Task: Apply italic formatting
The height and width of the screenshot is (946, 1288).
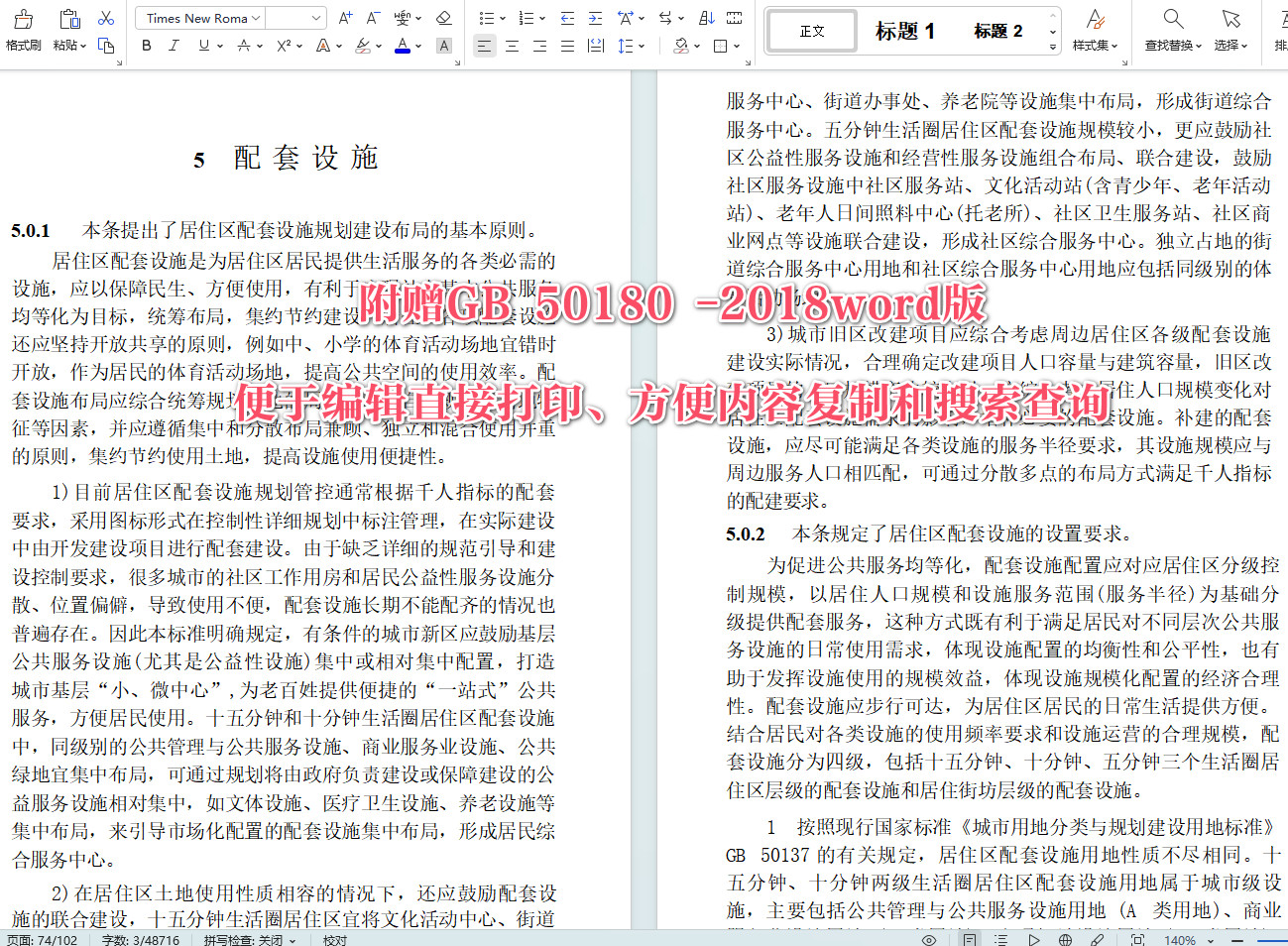Action: point(175,46)
